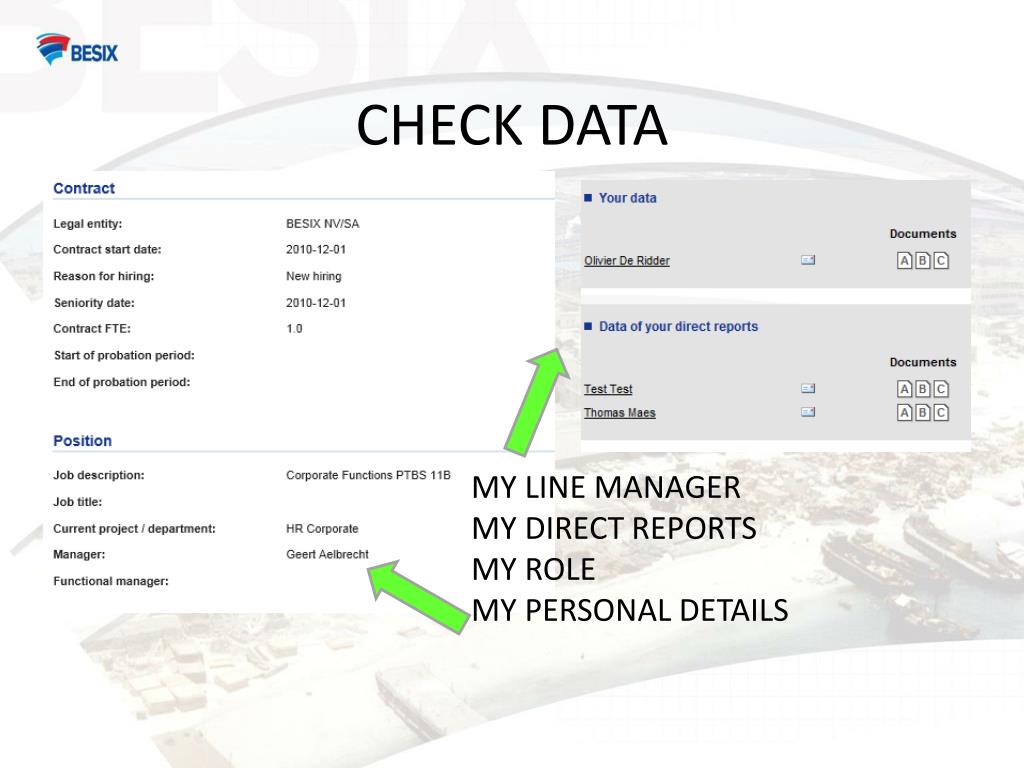
Task: Open document C for Olivier De Ridder
Action: [941, 261]
